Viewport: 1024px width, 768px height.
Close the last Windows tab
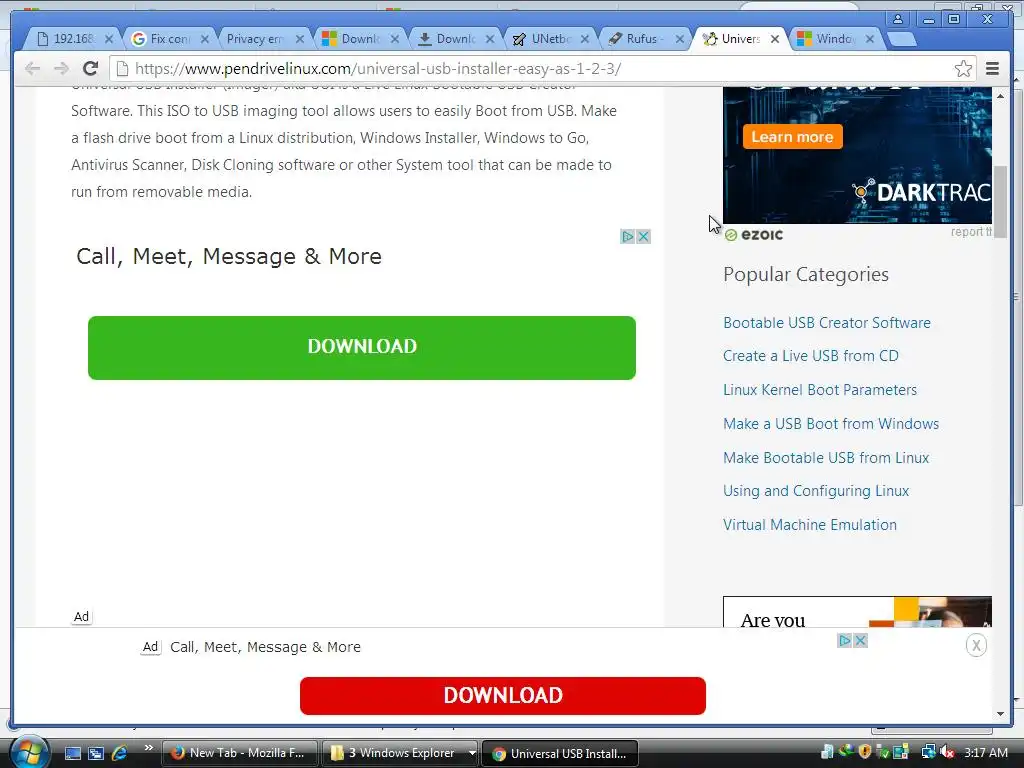click(x=870, y=39)
